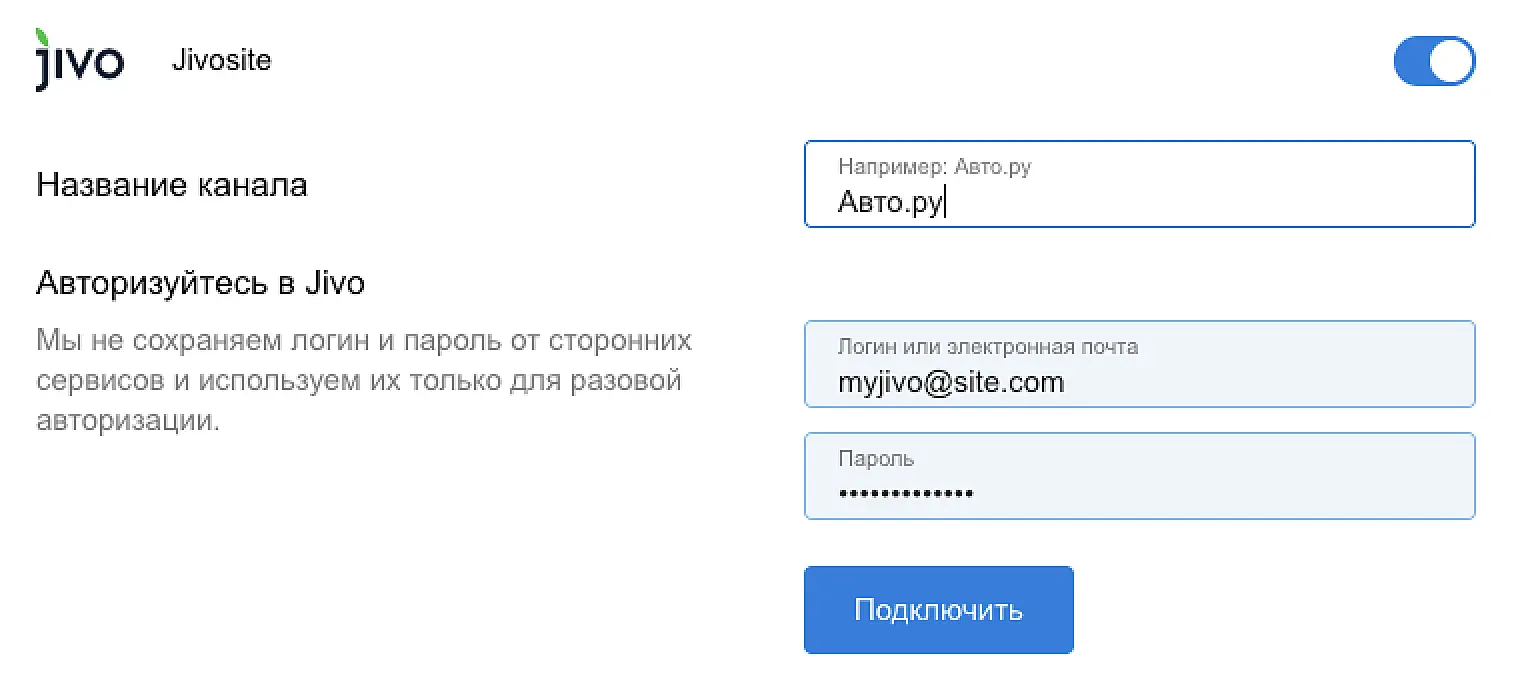This screenshot has width=1528, height=686.
Task: Disable the Jivosite integration toggle
Action: tap(1434, 61)
